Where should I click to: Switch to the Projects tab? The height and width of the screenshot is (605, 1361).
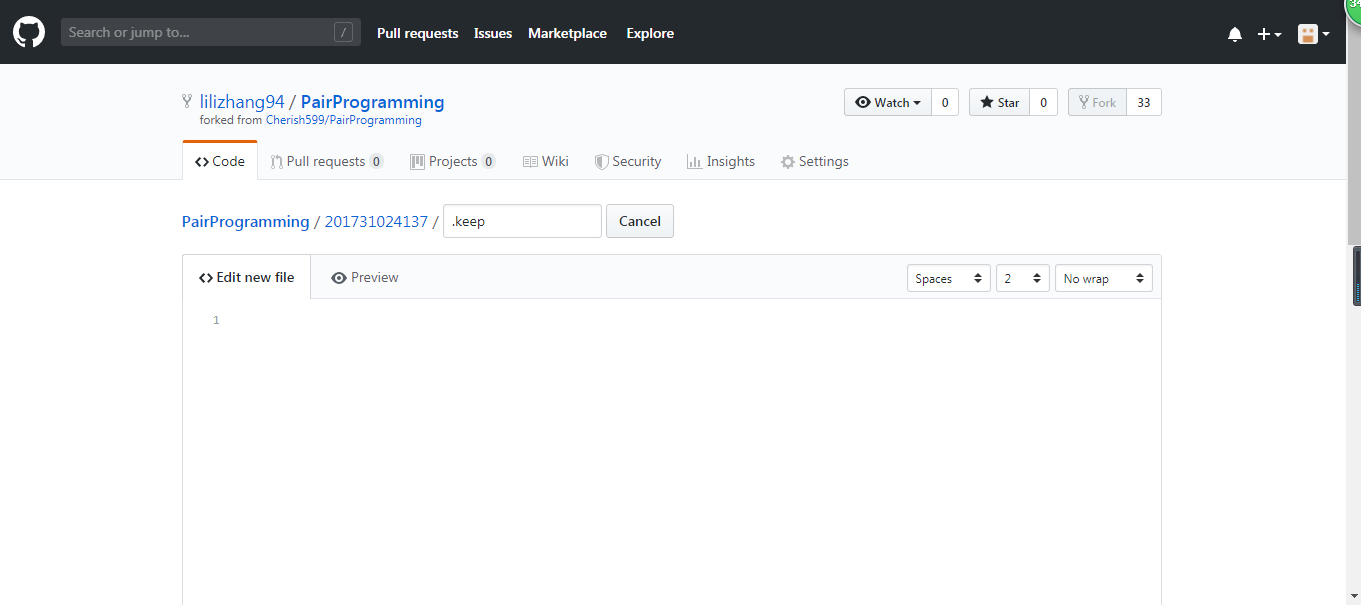453,161
